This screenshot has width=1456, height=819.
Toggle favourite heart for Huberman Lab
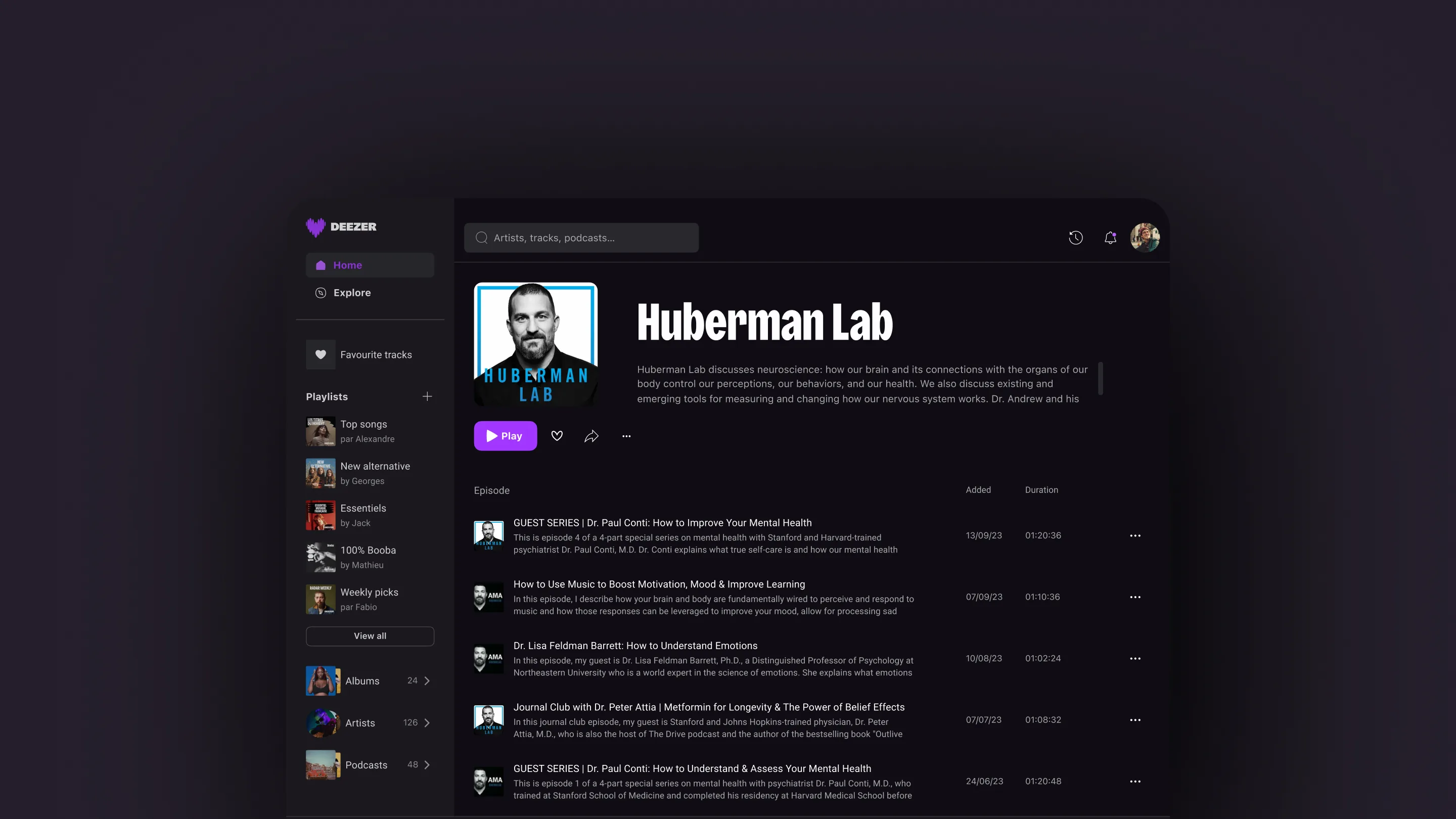[557, 436]
